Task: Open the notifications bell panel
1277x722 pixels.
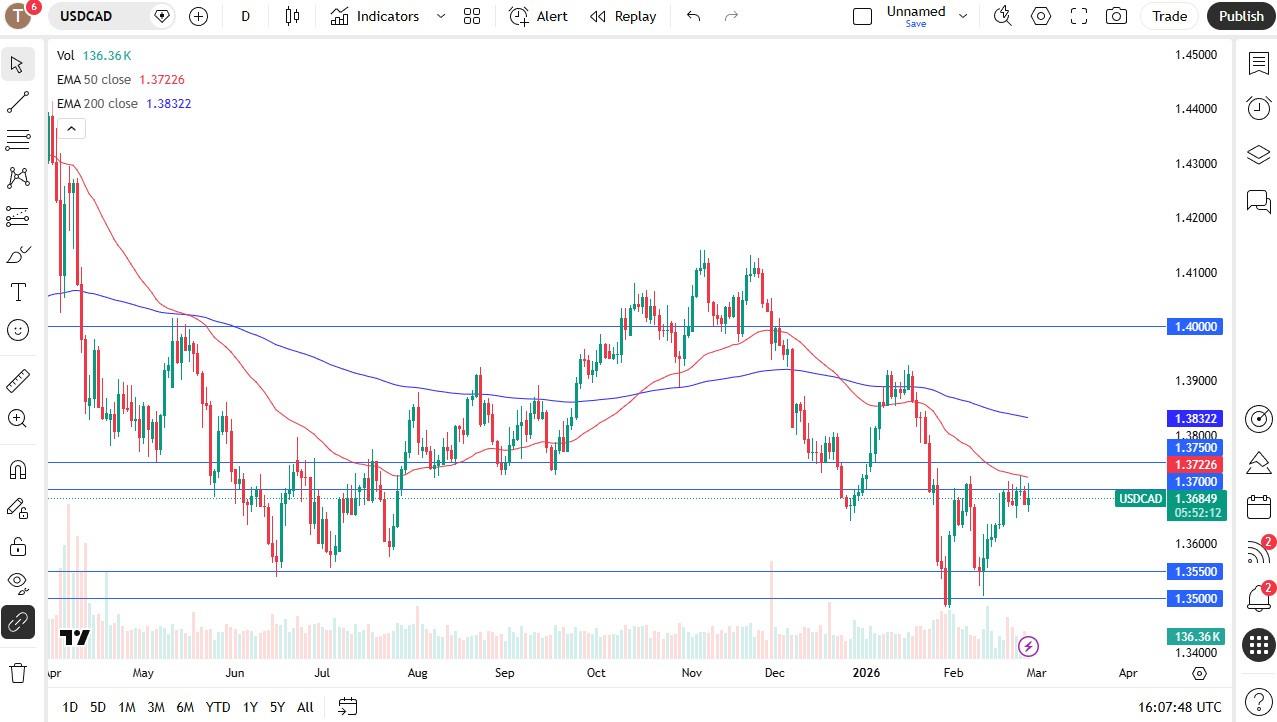Action: 1258,597
